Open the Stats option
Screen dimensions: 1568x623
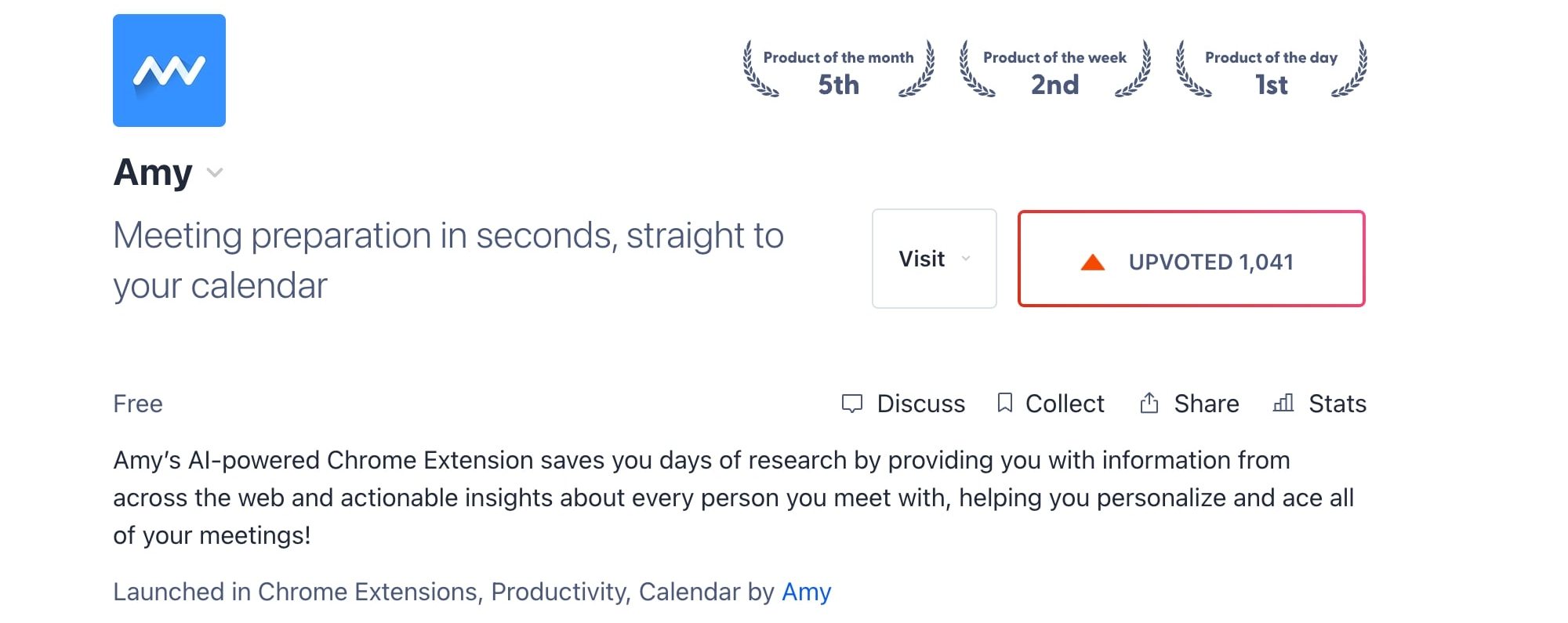(x=1319, y=404)
